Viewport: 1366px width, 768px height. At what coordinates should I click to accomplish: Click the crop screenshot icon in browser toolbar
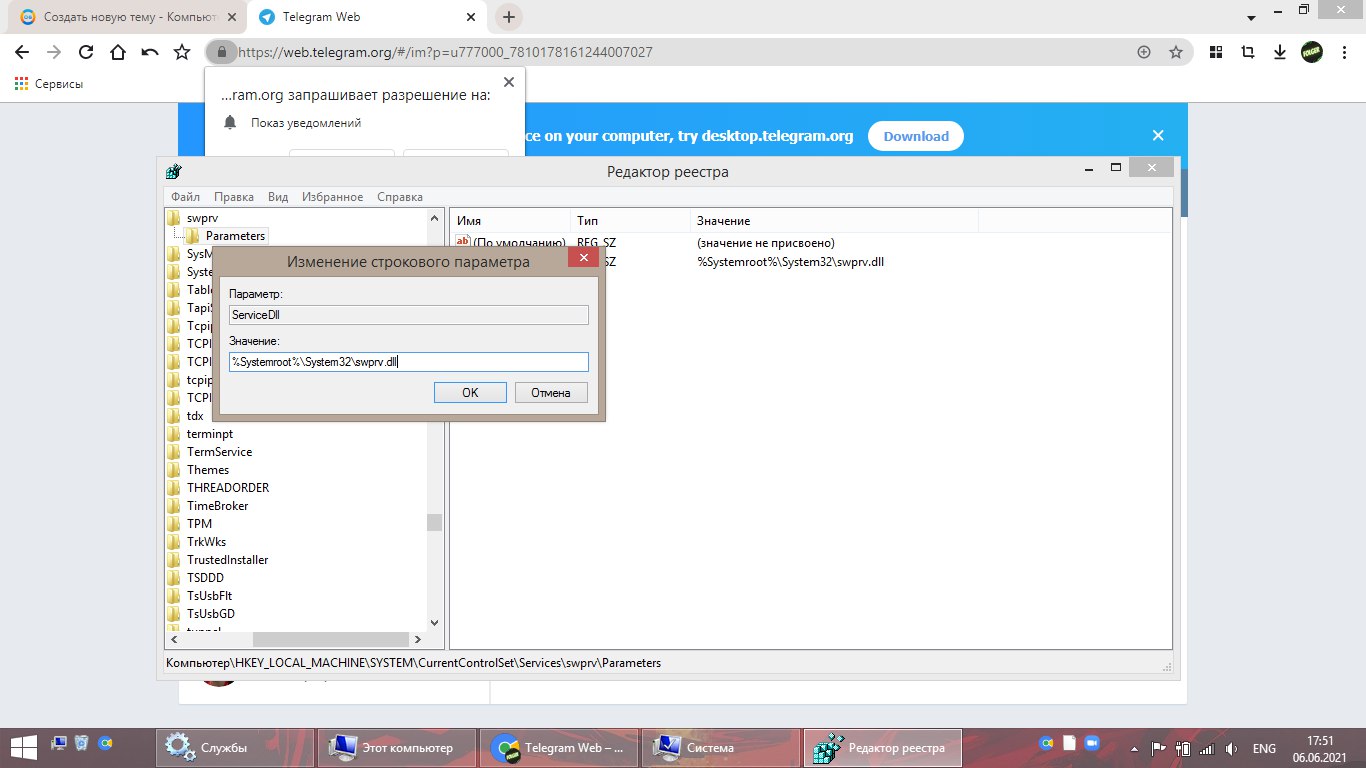click(1248, 52)
